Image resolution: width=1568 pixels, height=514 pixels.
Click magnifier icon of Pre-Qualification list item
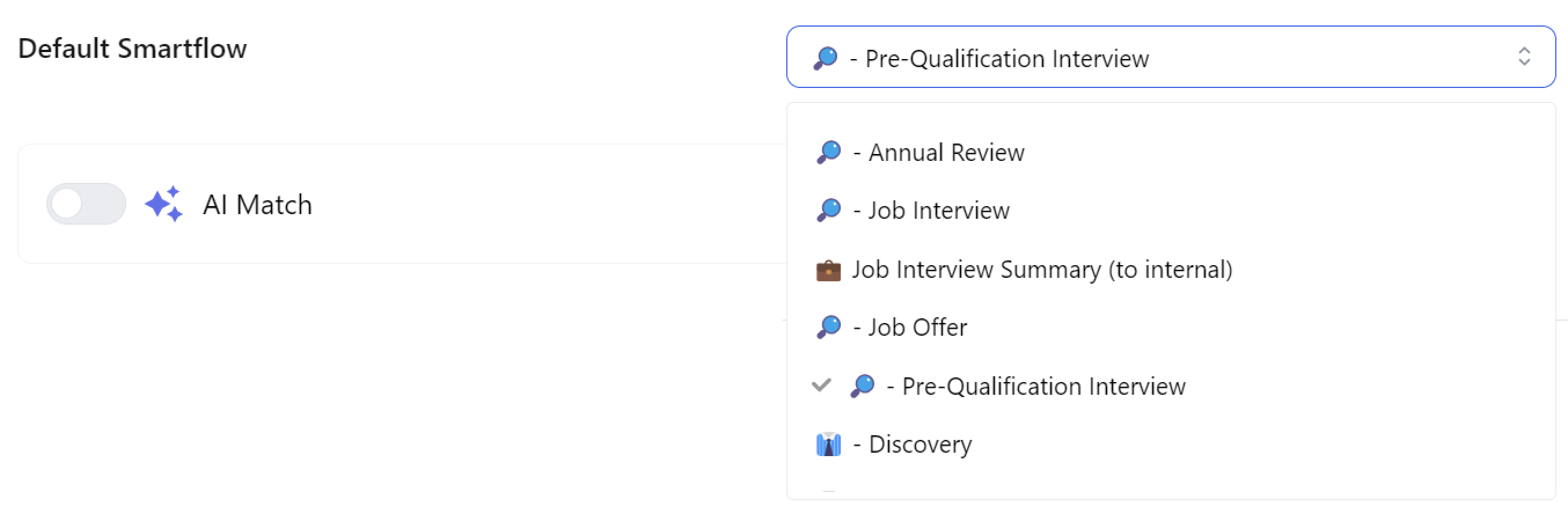tap(862, 386)
